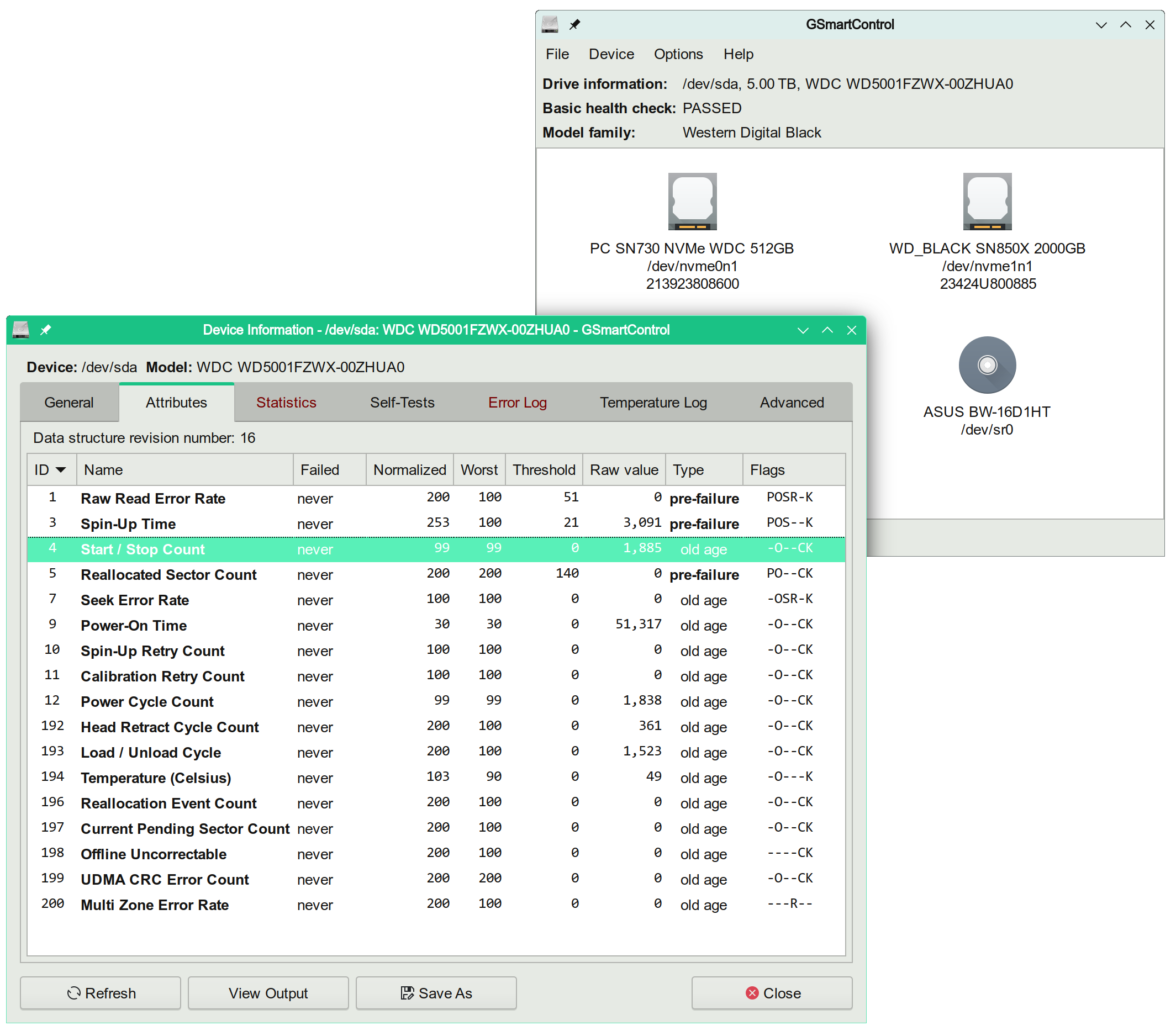Click the shade chevron on Device Information window

803,330
